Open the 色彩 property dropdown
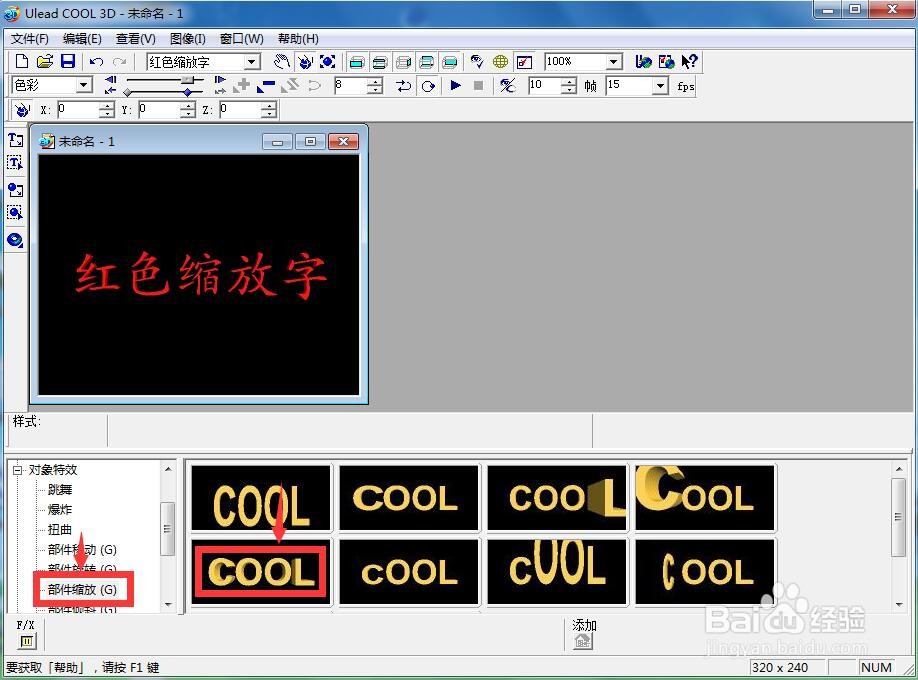This screenshot has width=918, height=680. pos(84,86)
